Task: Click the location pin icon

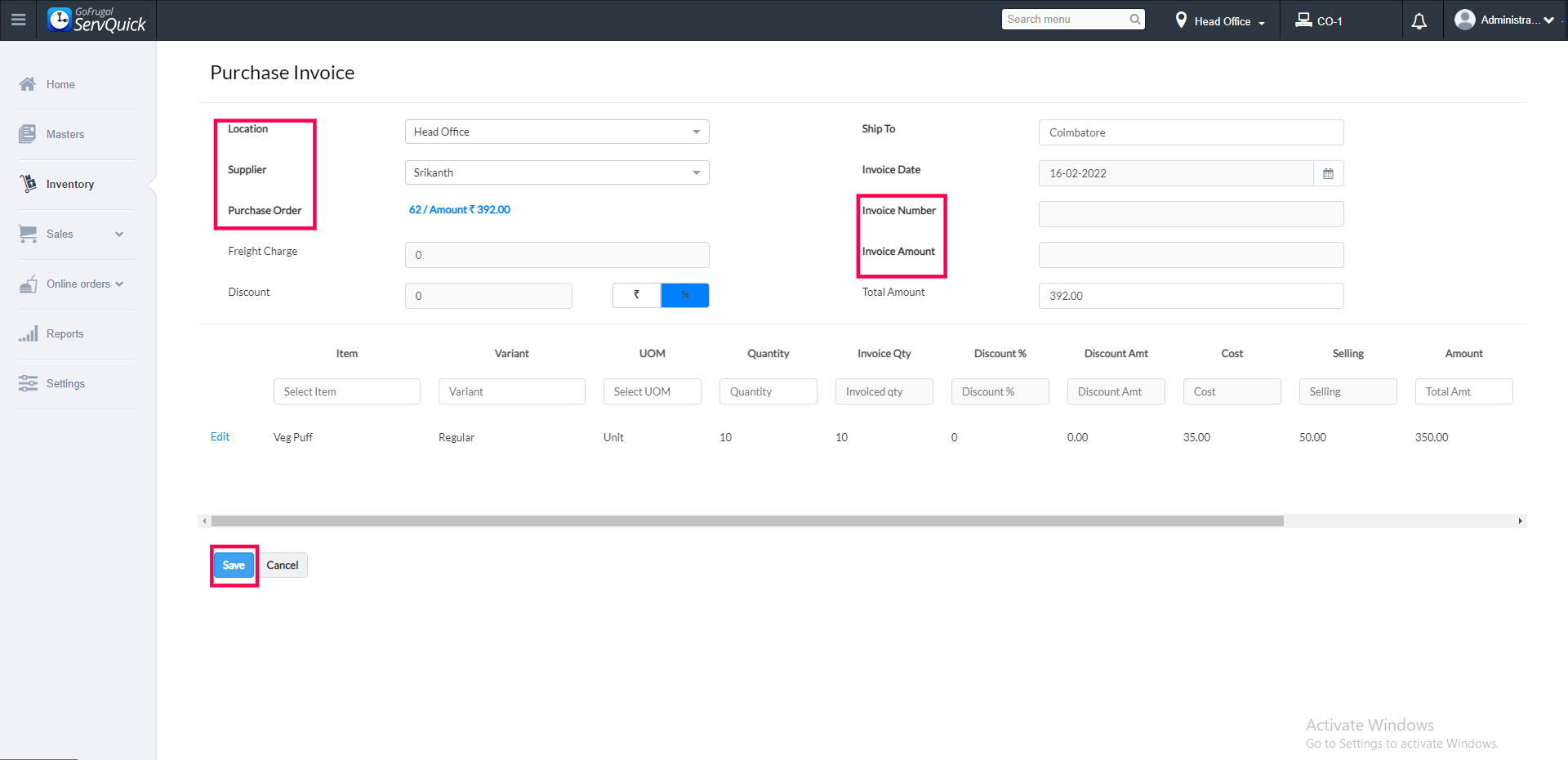Action: (1181, 20)
